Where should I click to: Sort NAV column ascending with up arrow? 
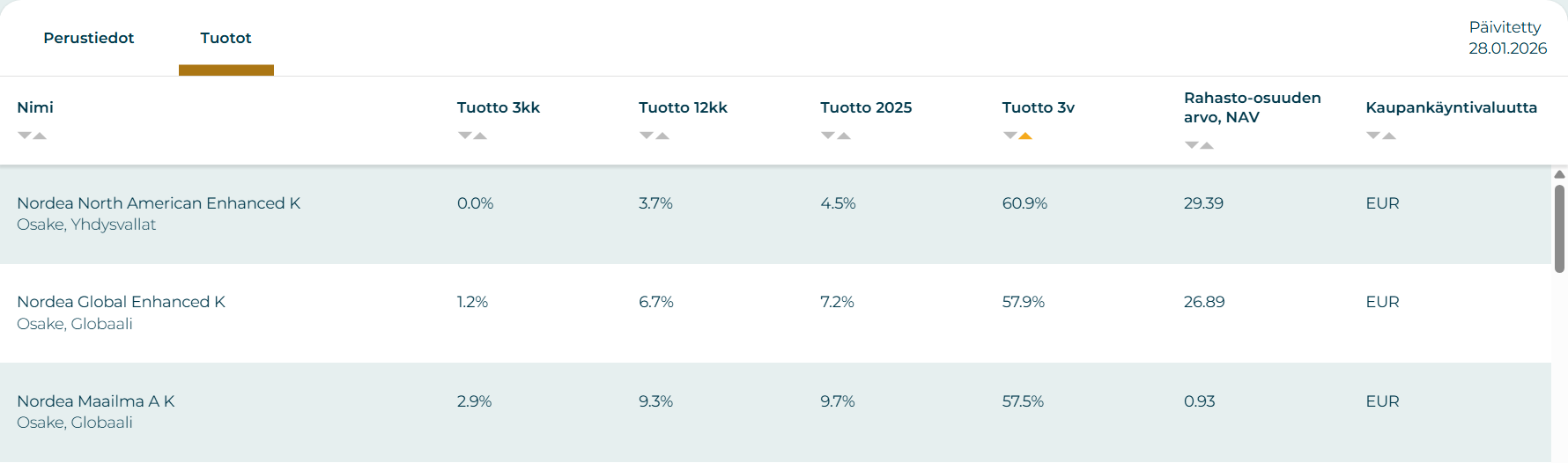1207,145
